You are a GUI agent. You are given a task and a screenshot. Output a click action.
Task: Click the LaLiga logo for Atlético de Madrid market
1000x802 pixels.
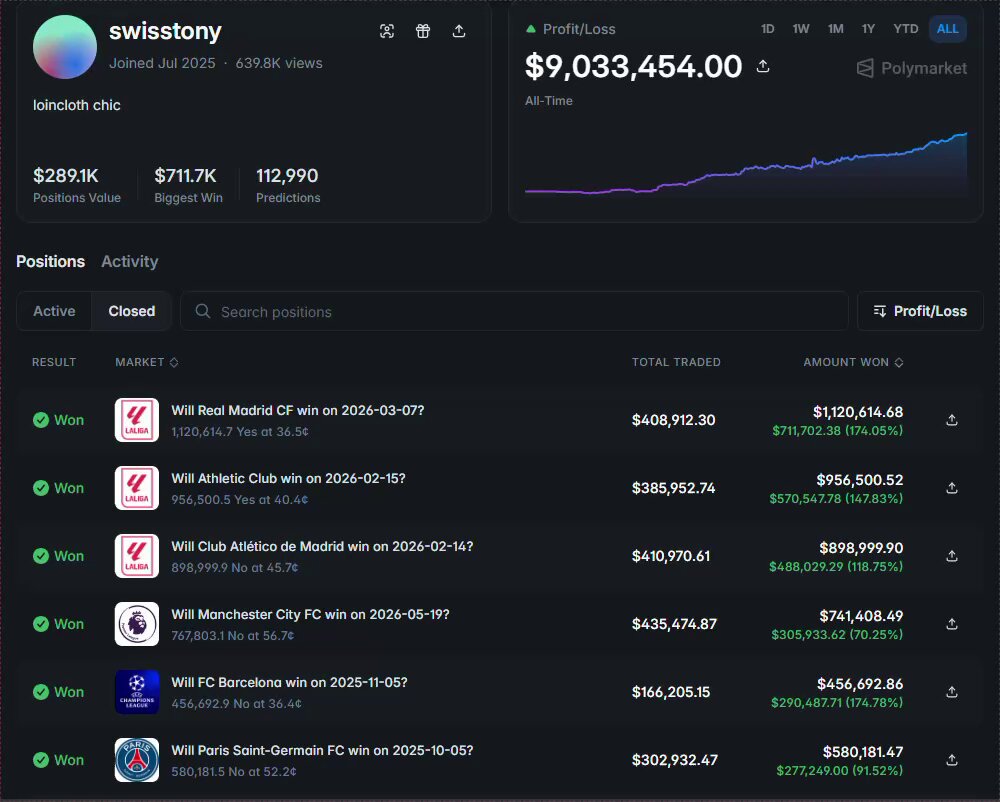(x=136, y=556)
